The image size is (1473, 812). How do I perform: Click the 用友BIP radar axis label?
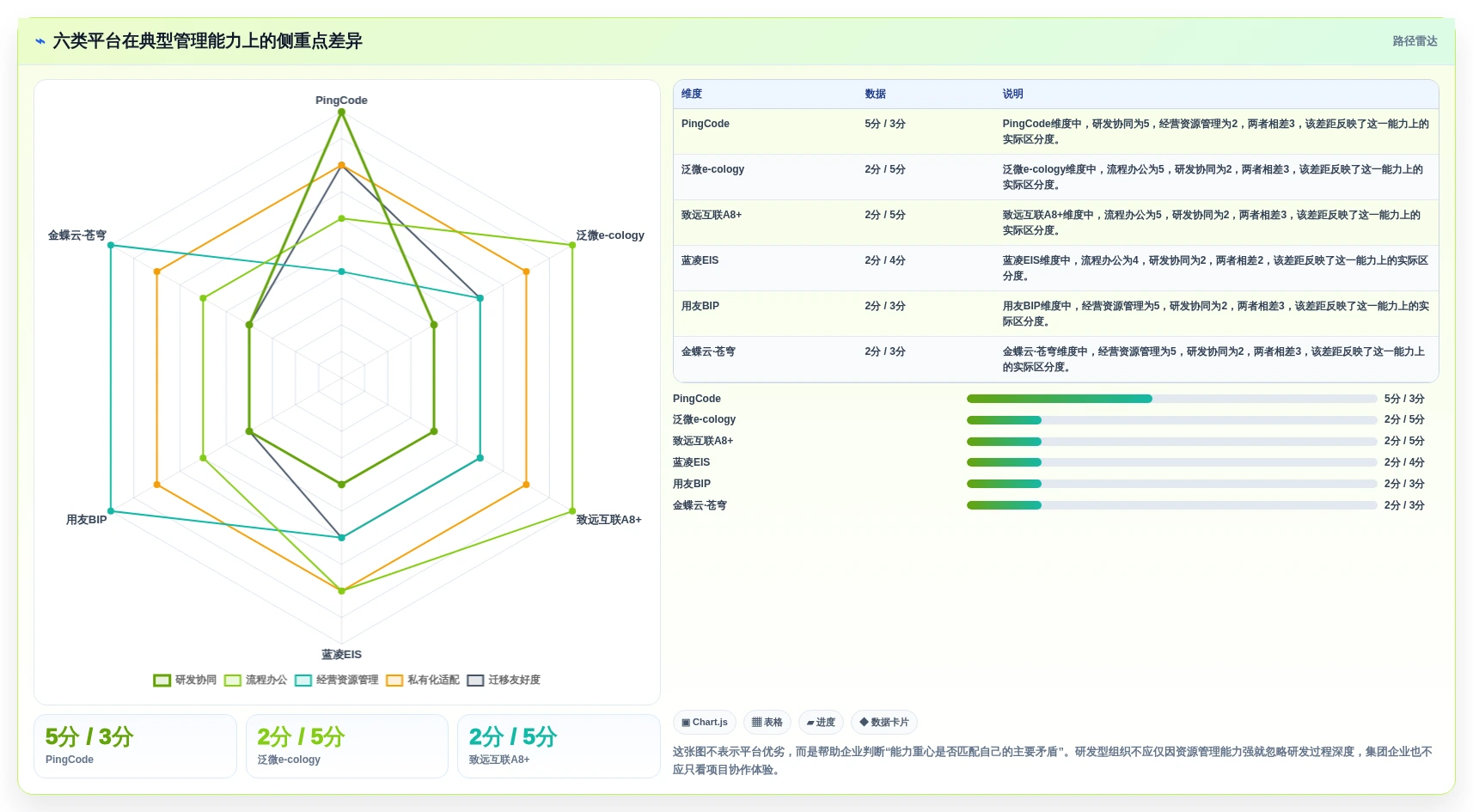click(x=87, y=520)
